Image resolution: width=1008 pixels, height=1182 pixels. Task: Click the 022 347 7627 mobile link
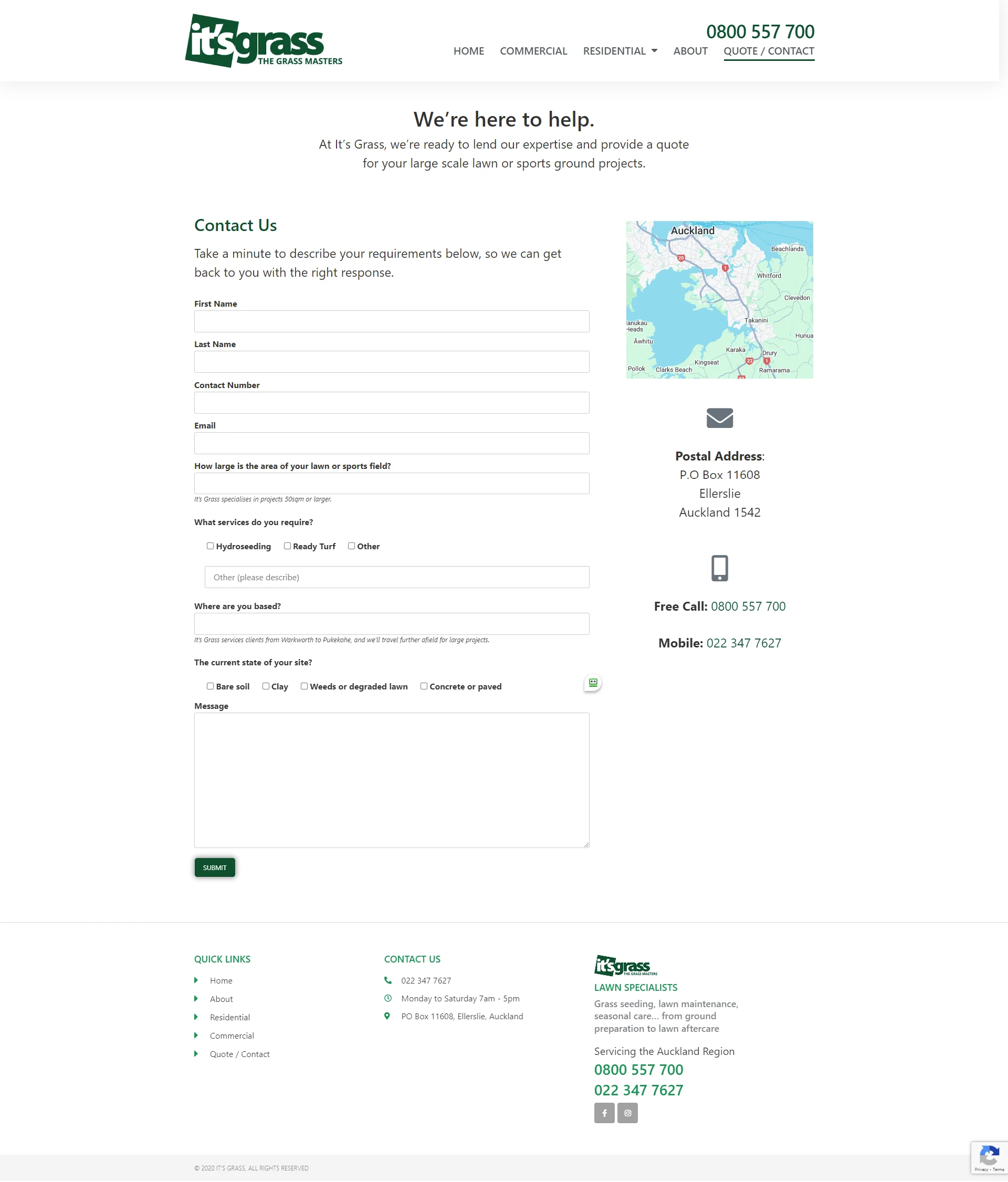[x=743, y=643]
